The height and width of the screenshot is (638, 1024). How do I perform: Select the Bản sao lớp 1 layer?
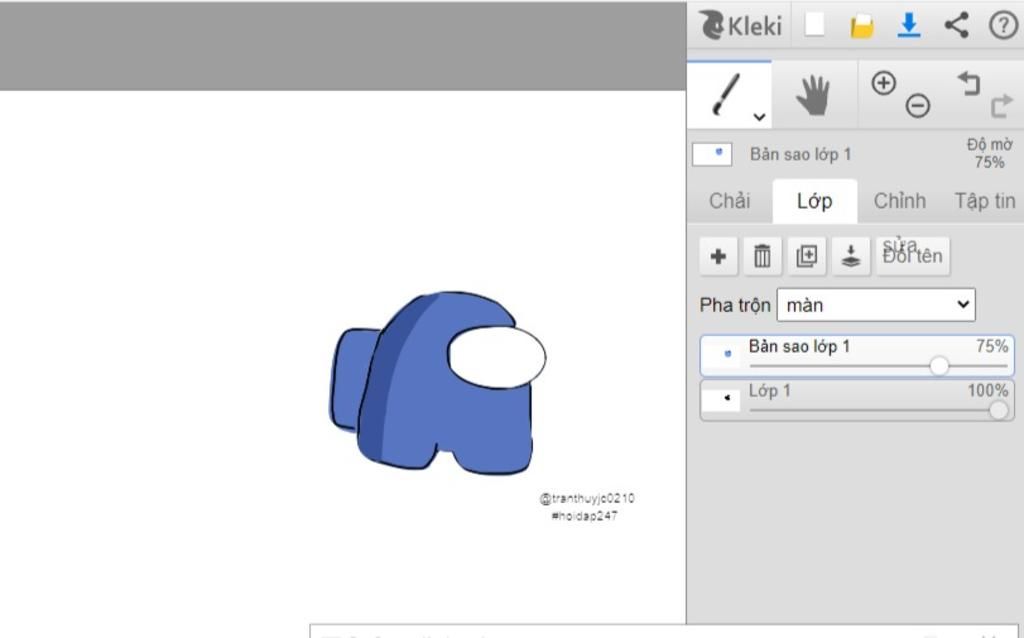pos(857,356)
